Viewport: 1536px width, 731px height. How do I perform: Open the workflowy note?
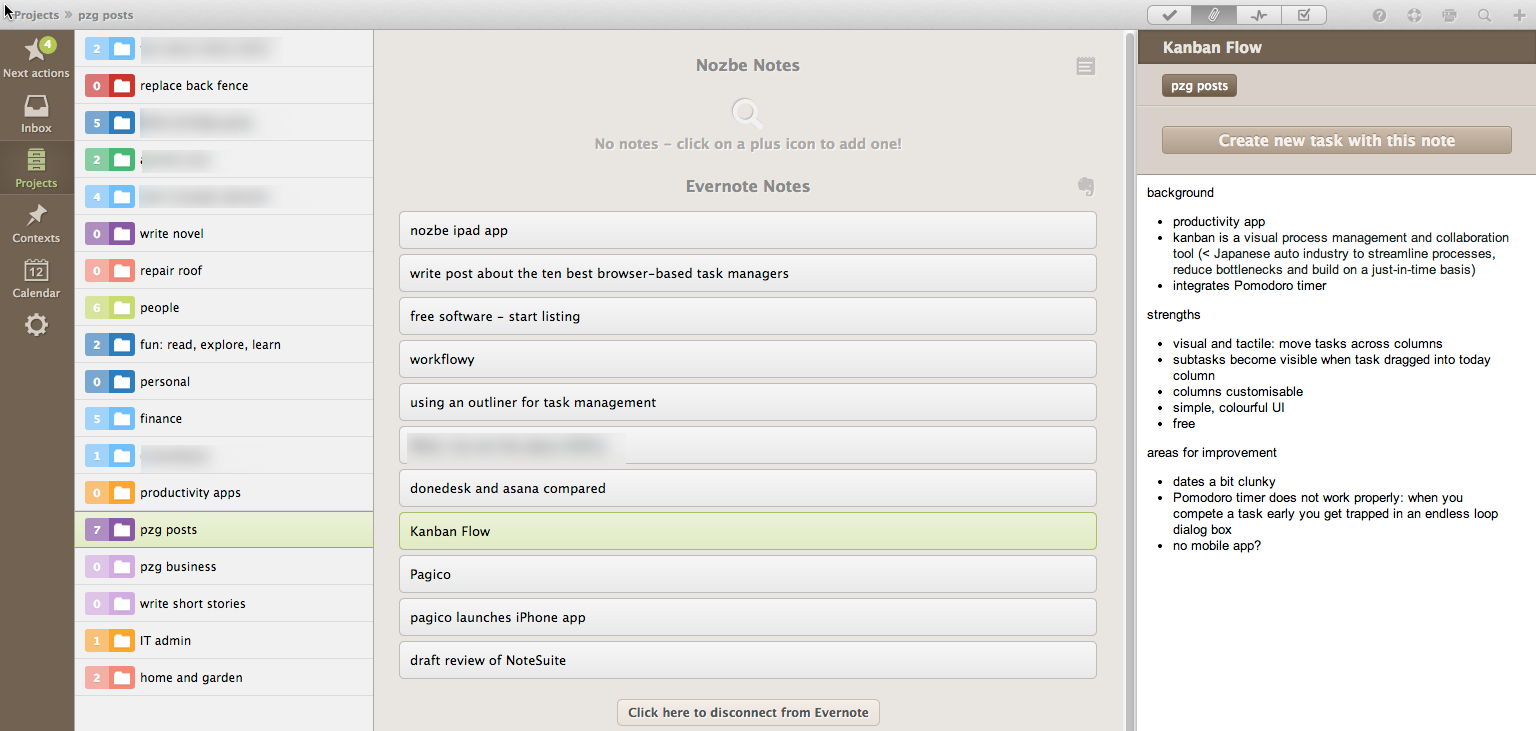(x=747, y=359)
